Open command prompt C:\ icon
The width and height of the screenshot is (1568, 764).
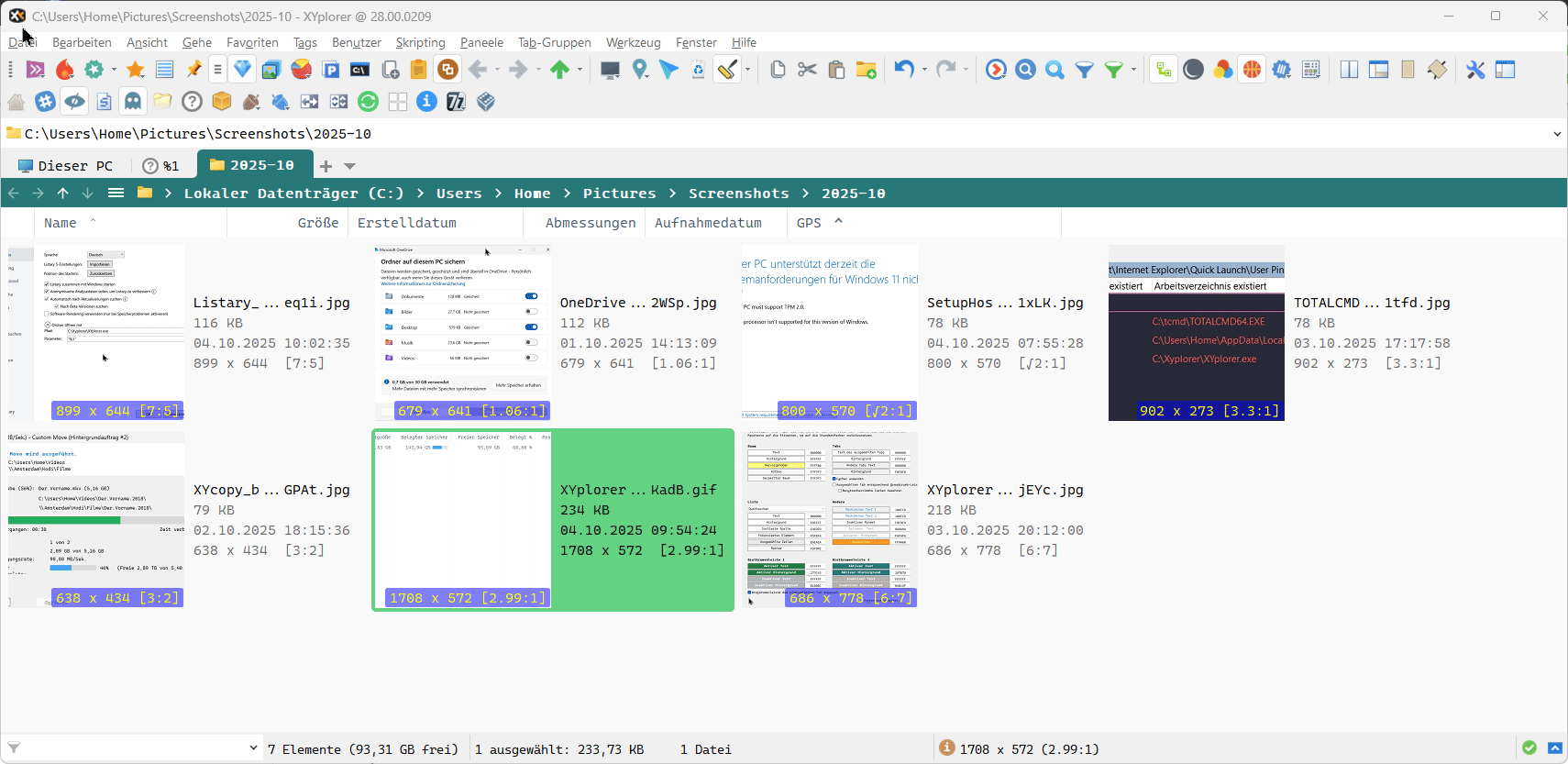pos(360,70)
